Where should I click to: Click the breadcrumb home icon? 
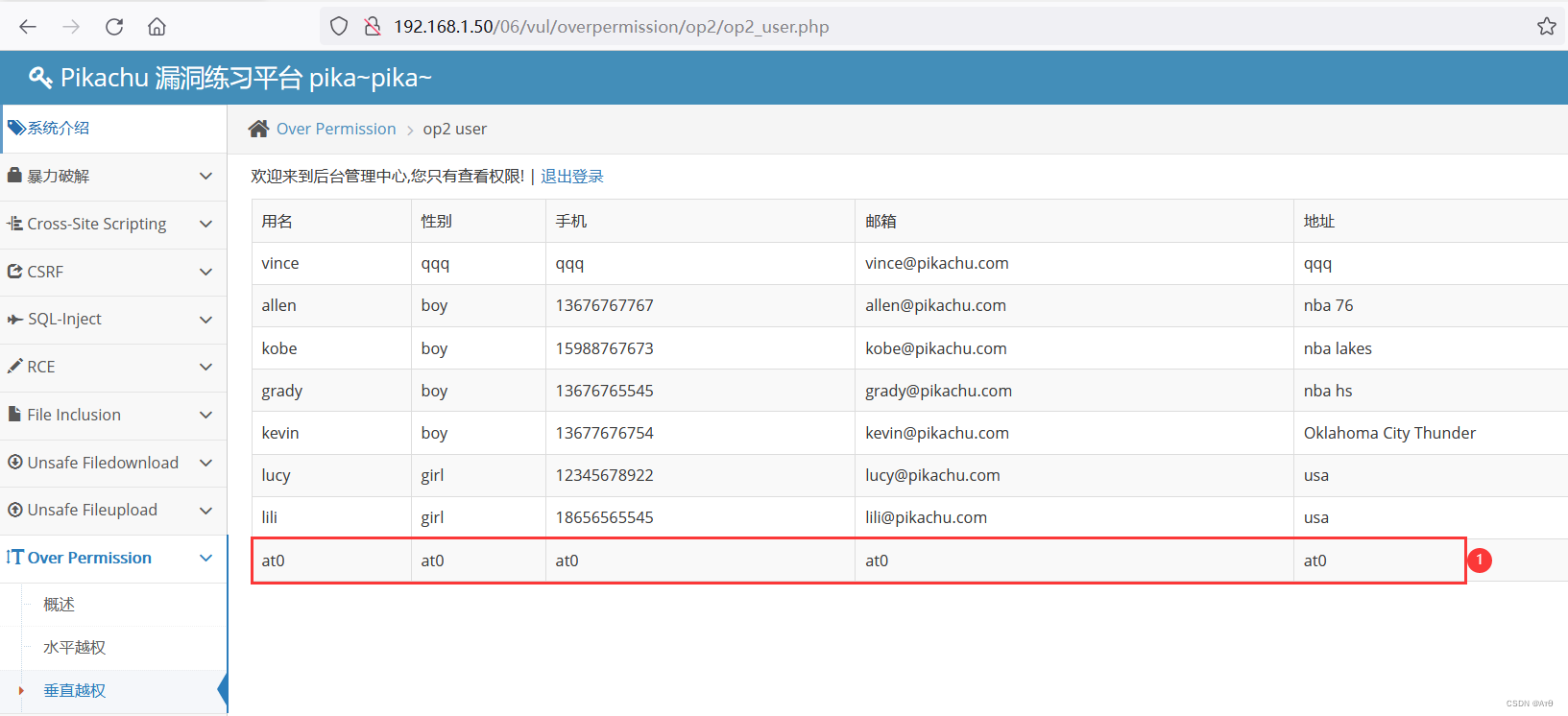pyautogui.click(x=258, y=129)
